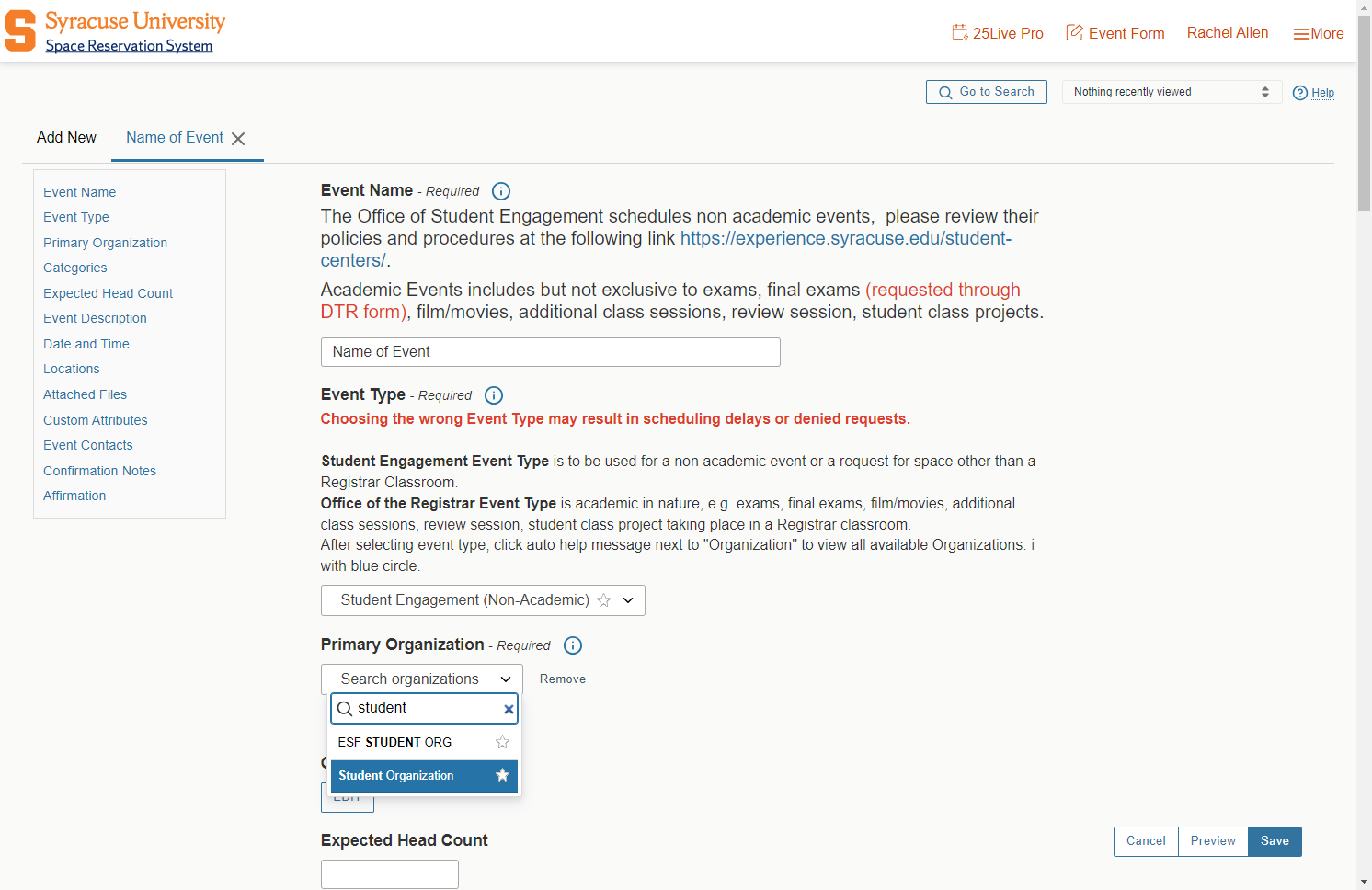This screenshot has height=890, width=1372.
Task: Click Rachel Allen user name
Action: click(1227, 33)
